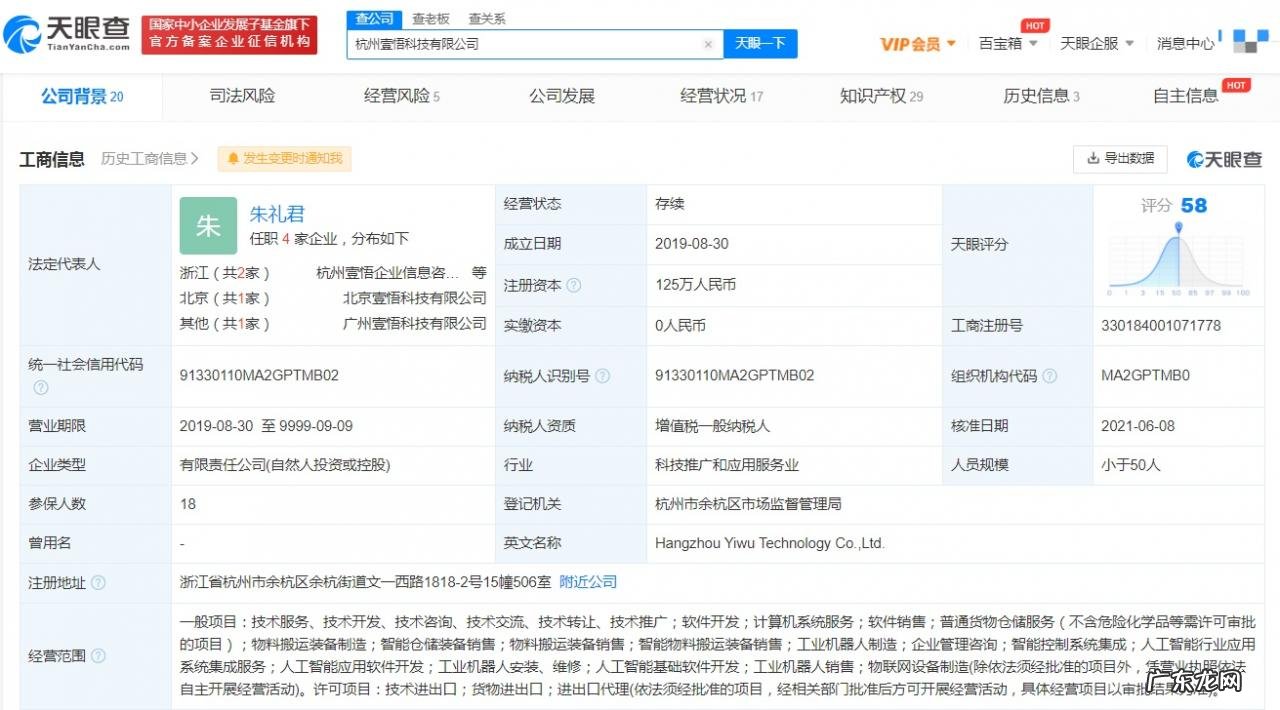Click the Tianyancha logo in top left

[65, 33]
